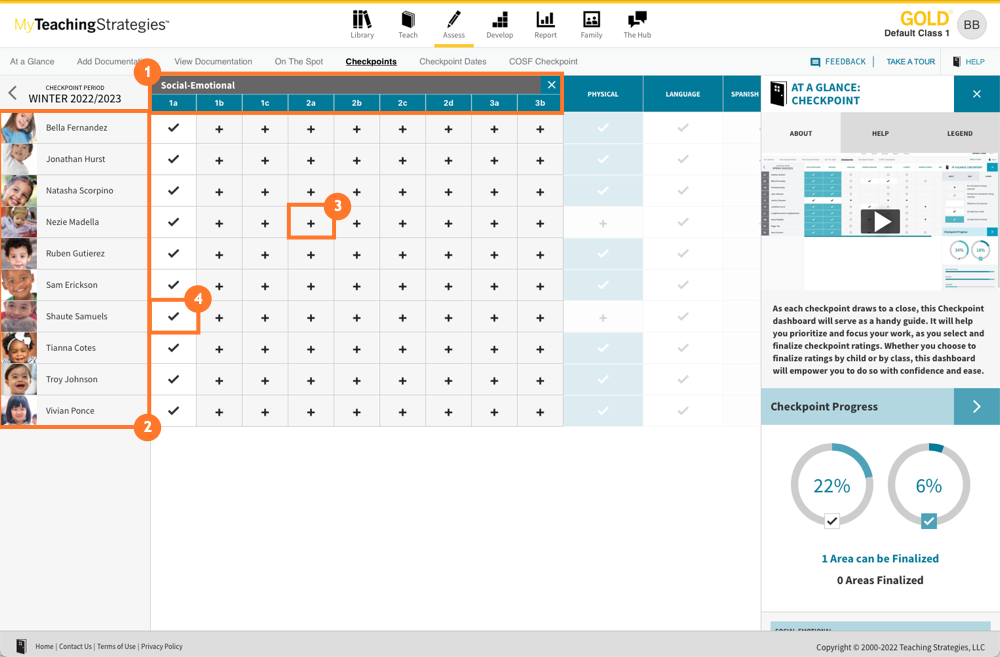Select the Develop blocks icon
This screenshot has width=1000, height=657.
[499, 20]
